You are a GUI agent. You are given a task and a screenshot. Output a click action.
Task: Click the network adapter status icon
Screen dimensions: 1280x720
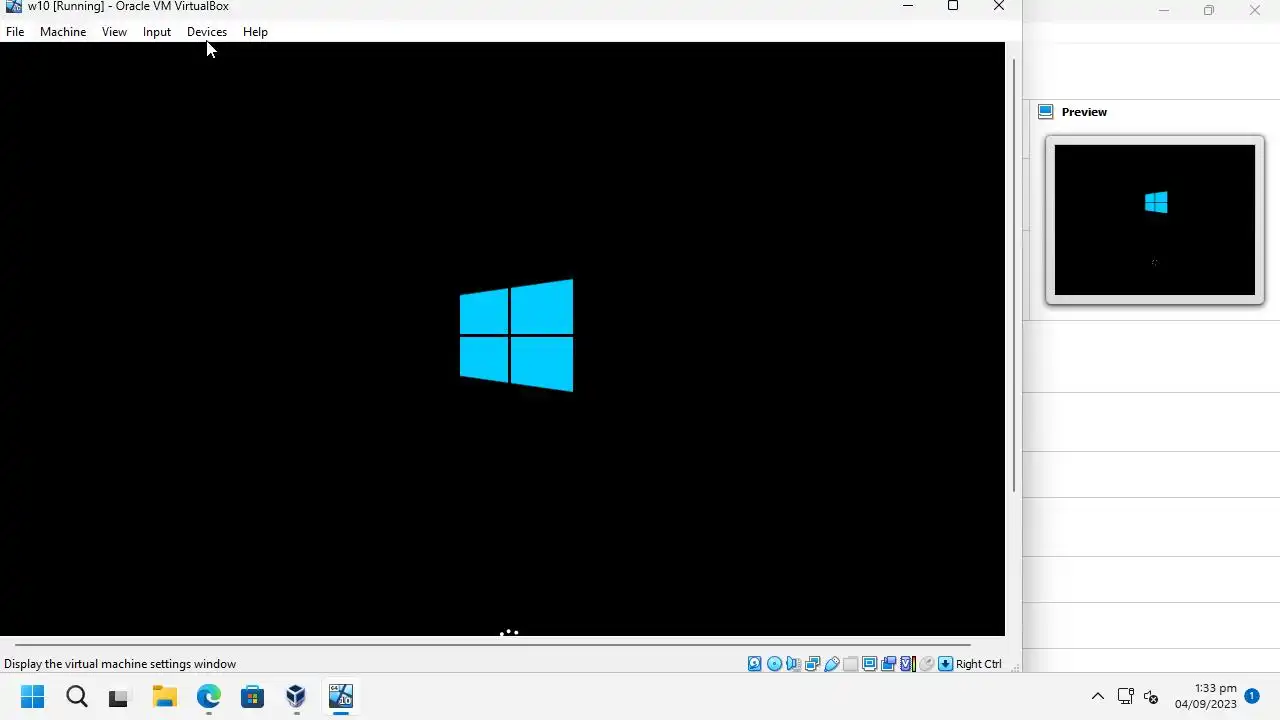point(812,664)
